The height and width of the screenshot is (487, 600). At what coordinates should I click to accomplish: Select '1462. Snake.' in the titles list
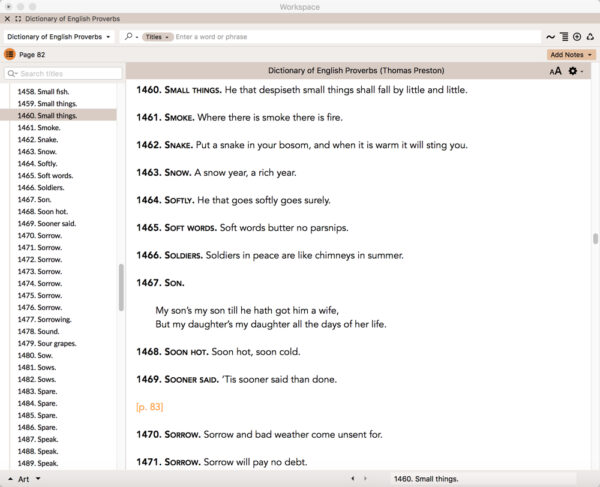38,140
